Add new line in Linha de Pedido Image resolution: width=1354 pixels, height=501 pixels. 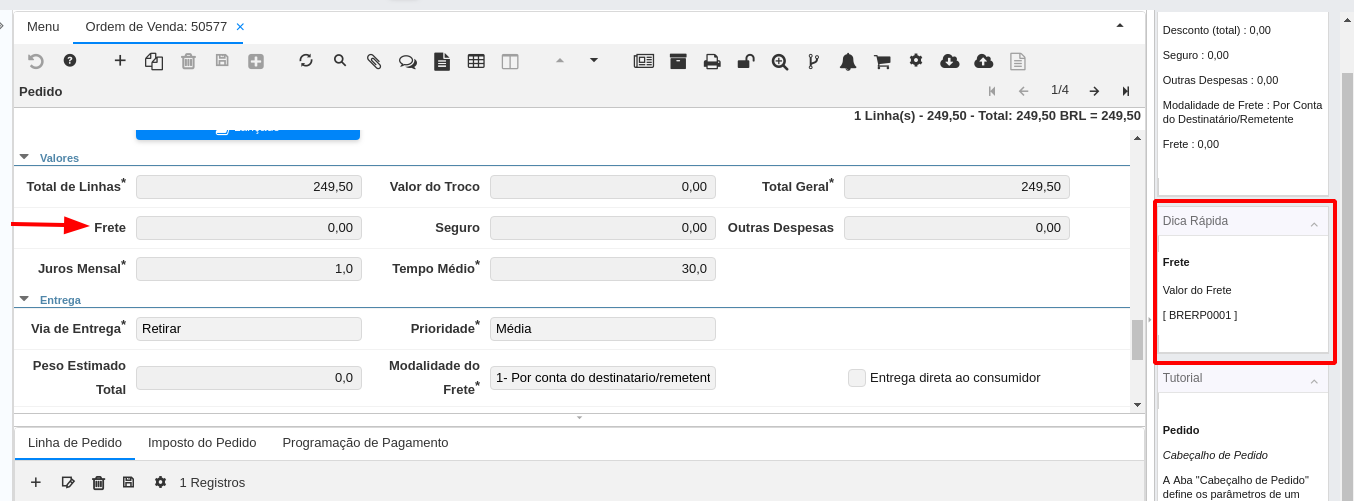36,482
